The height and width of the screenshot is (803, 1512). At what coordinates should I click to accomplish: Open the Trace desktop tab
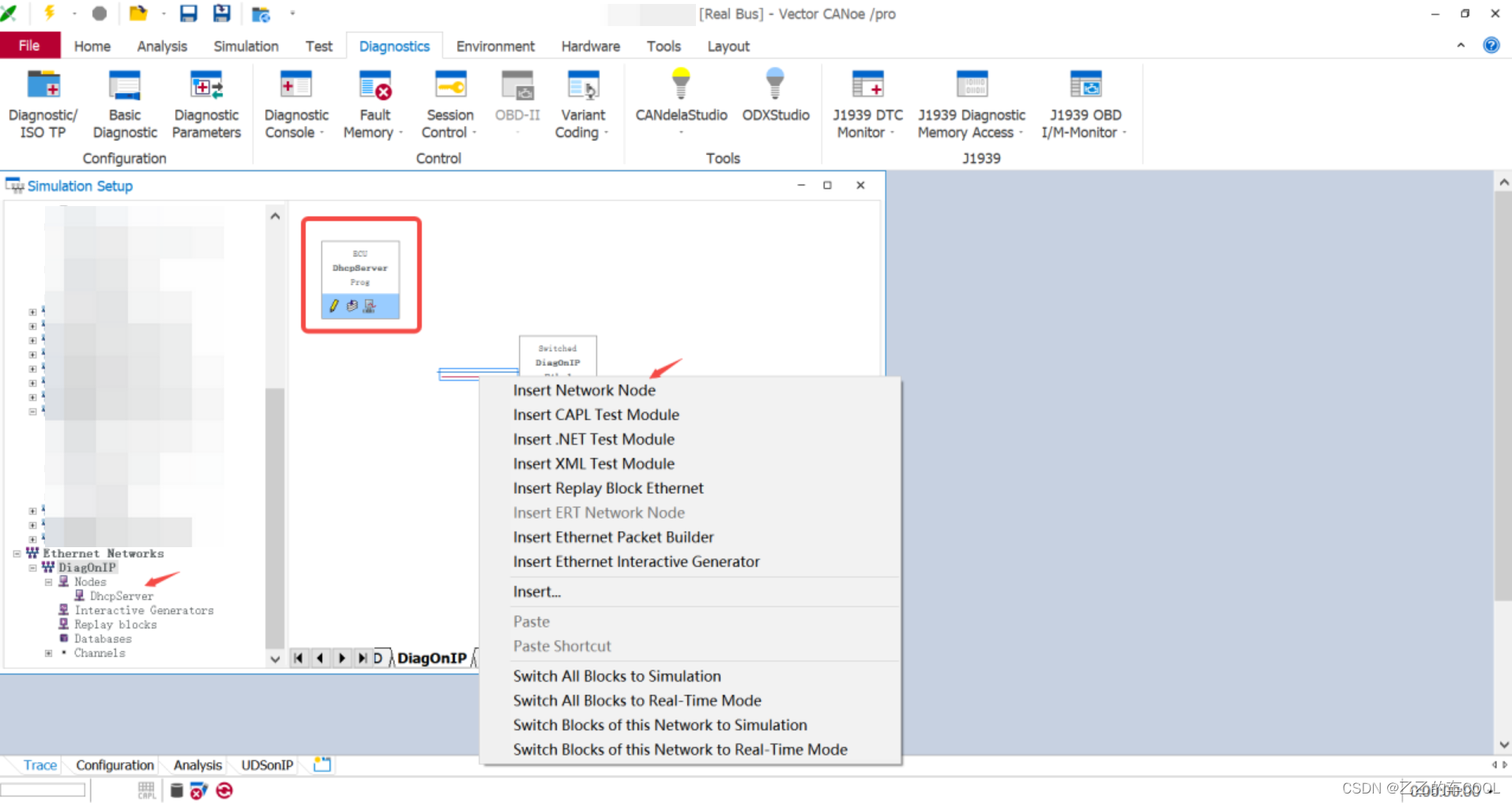[39, 765]
